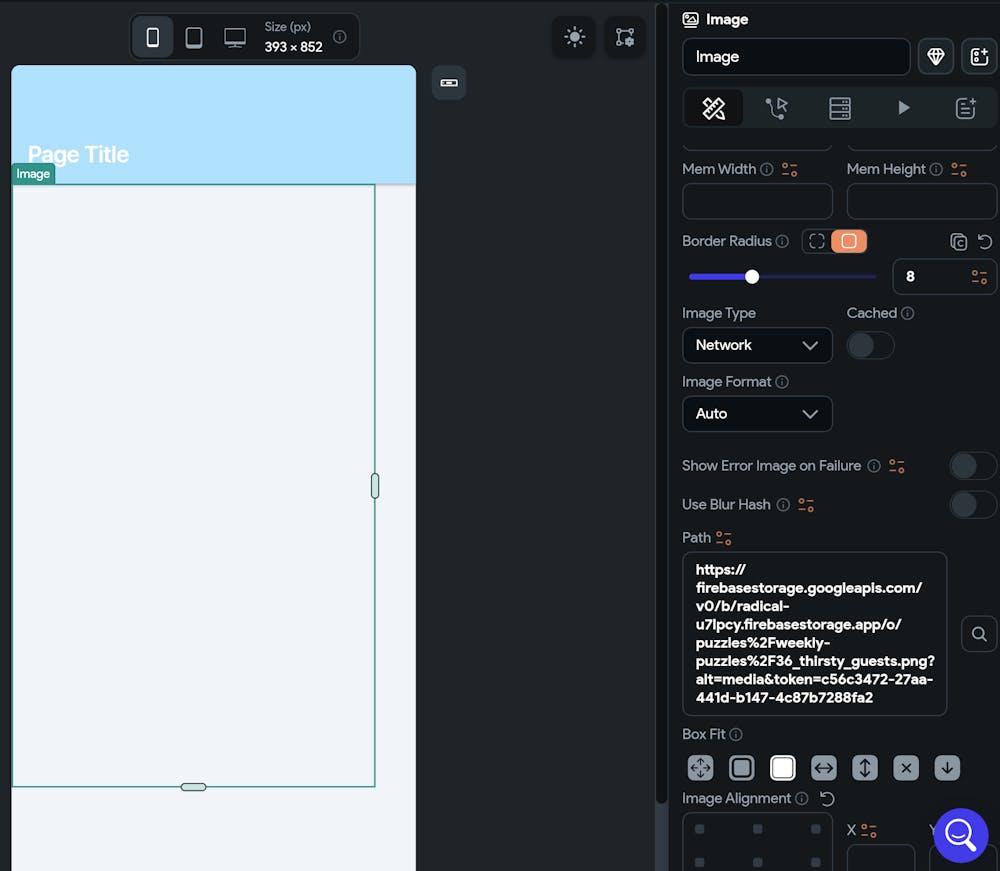This screenshot has width=1000, height=871.
Task: Select top-left image alignment dot
Action: (x=700, y=829)
